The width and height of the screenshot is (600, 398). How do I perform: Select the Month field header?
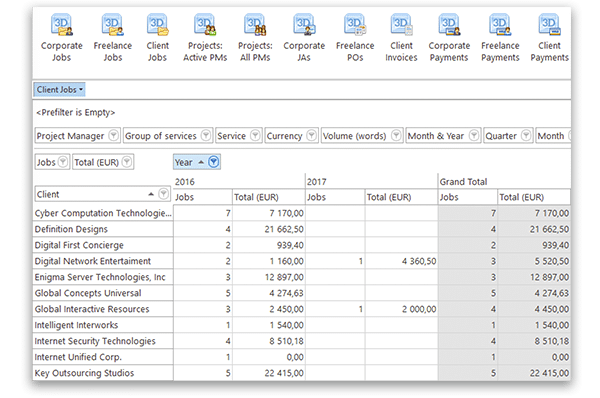[553, 135]
